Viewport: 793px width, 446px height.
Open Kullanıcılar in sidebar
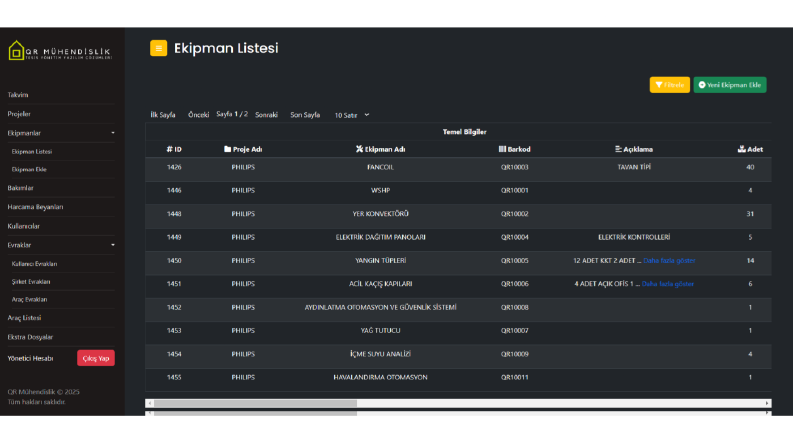23,226
